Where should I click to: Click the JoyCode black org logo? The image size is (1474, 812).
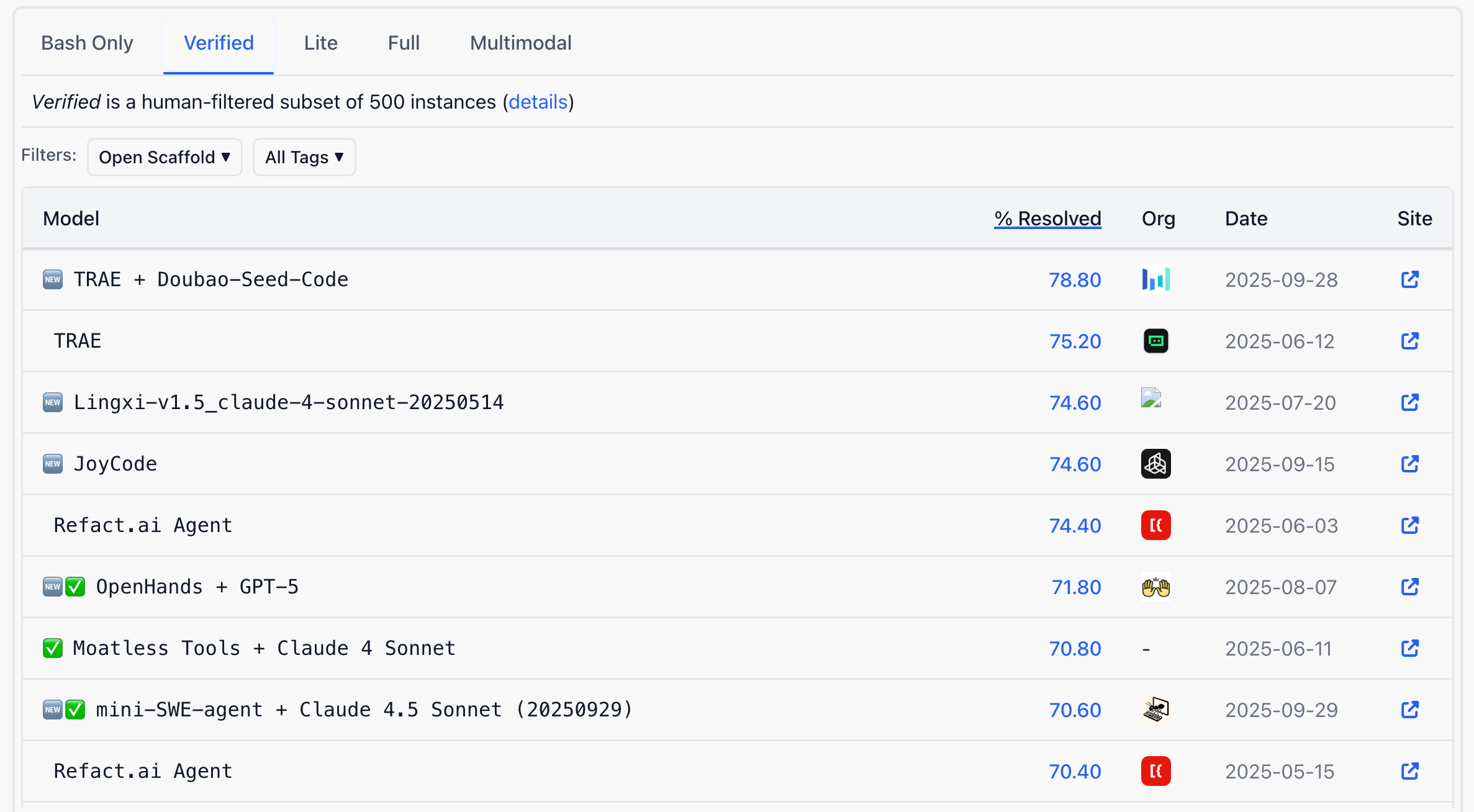pos(1155,464)
